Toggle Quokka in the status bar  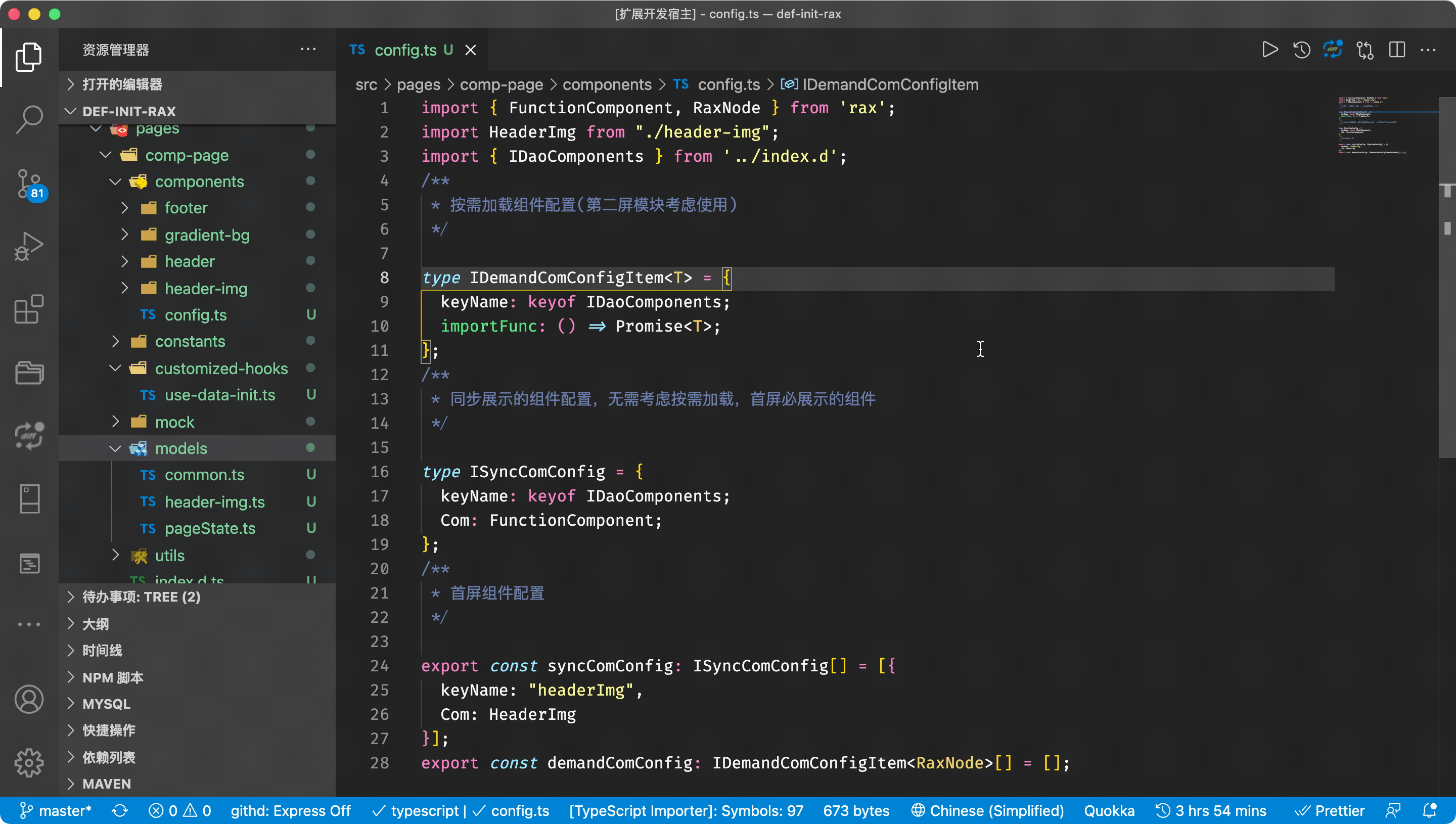tap(1109, 810)
